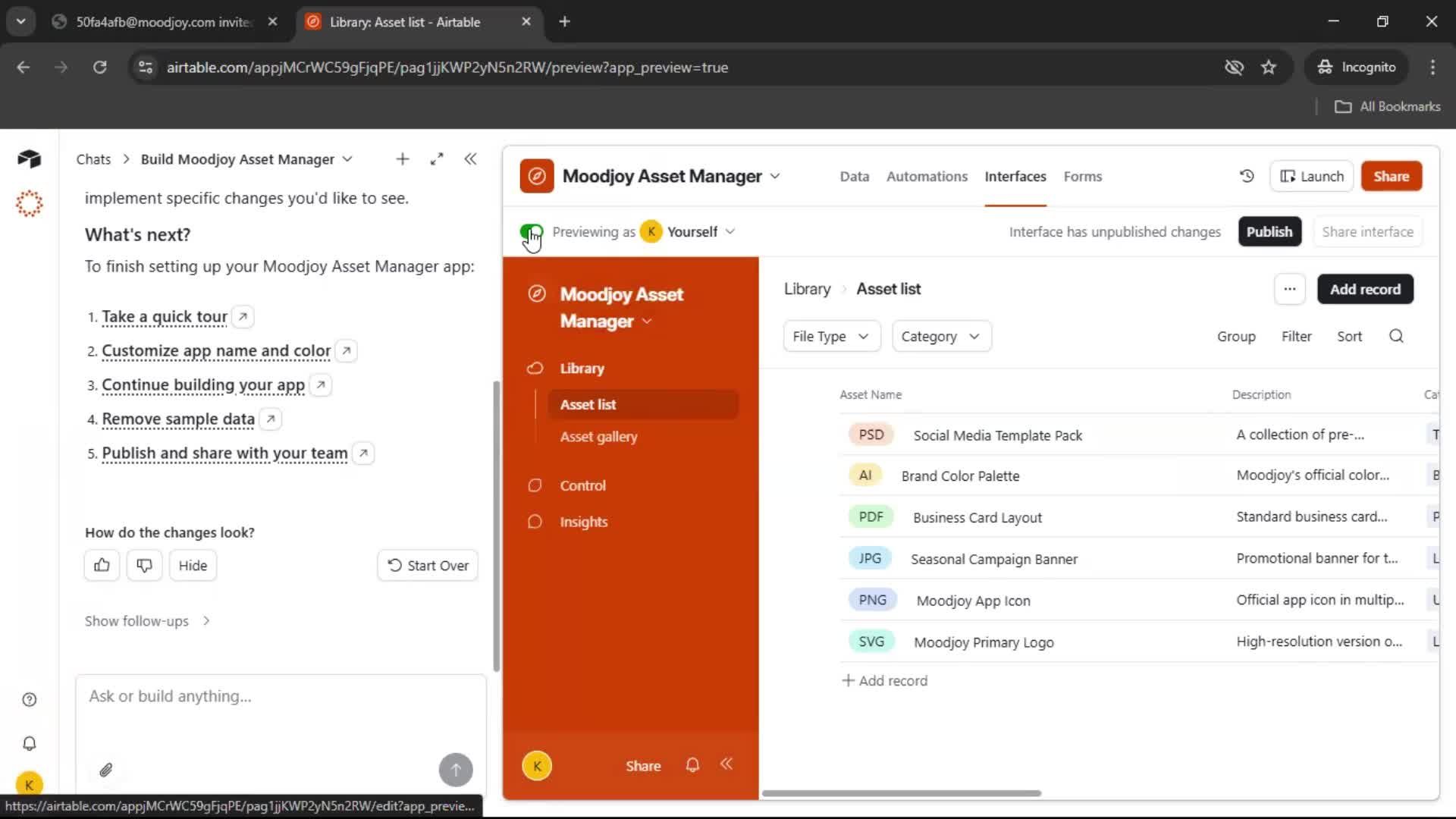The image size is (1456, 819).
Task: Reload the browser page
Action: coord(99,67)
